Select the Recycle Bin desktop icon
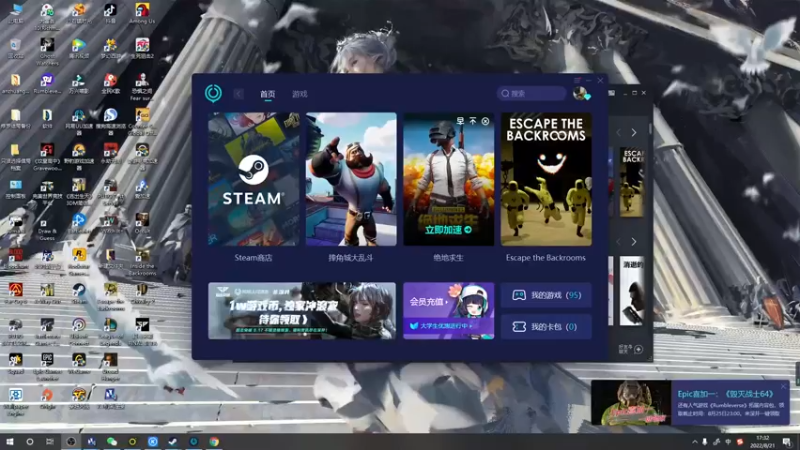This screenshot has width=800, height=450. 15,48
